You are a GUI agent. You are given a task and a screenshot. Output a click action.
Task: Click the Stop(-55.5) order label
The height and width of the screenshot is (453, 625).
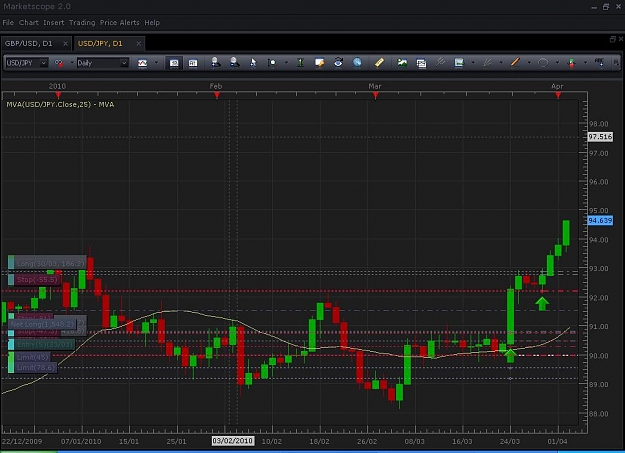(x=34, y=280)
